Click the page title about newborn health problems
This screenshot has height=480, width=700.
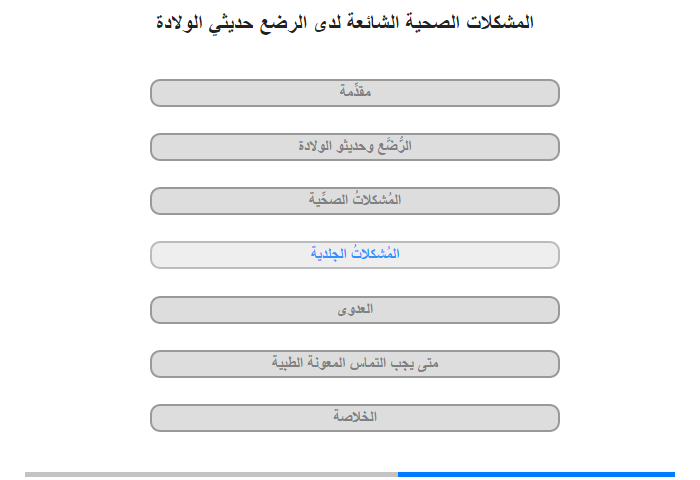pos(345,22)
